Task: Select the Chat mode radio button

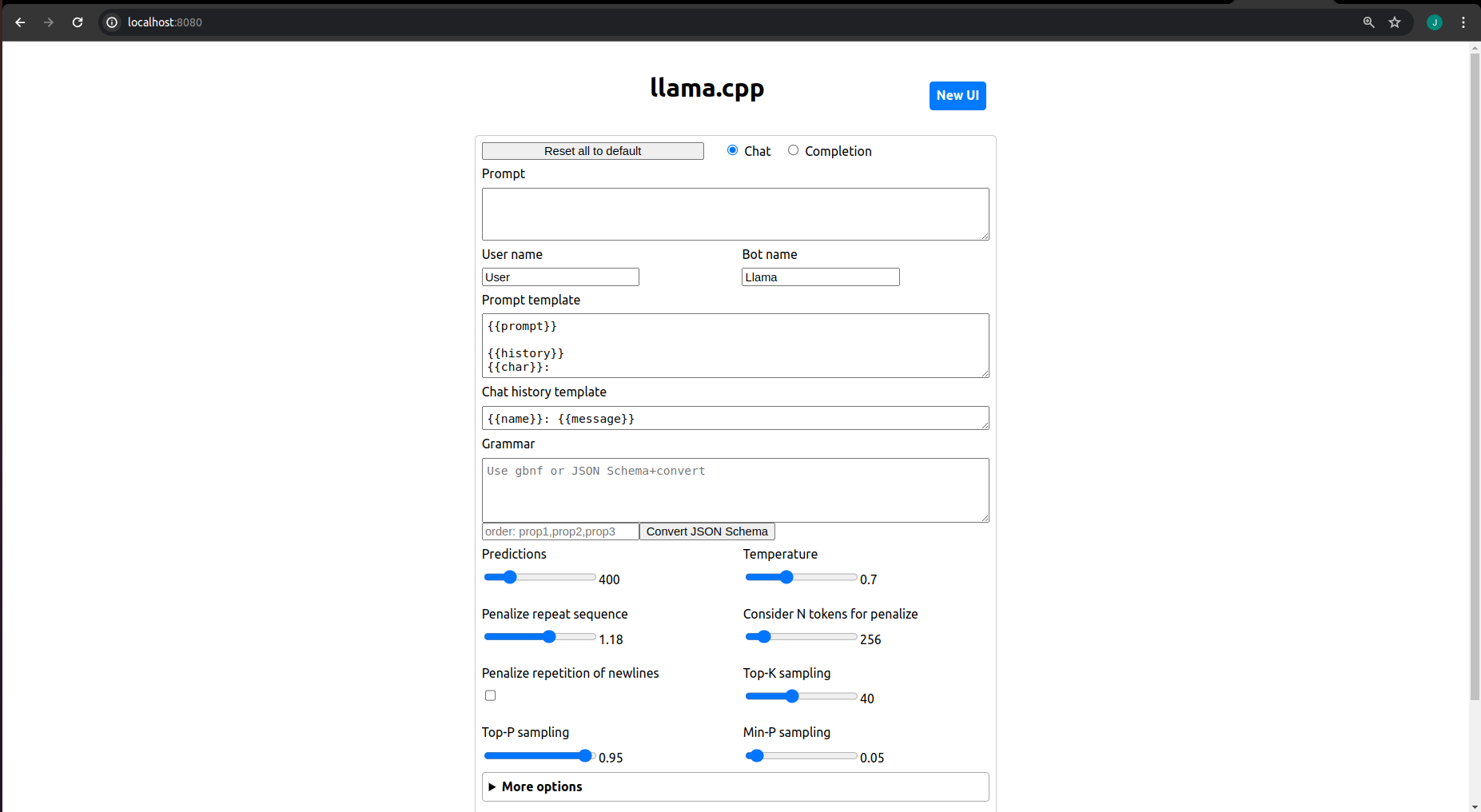Action: coord(732,149)
